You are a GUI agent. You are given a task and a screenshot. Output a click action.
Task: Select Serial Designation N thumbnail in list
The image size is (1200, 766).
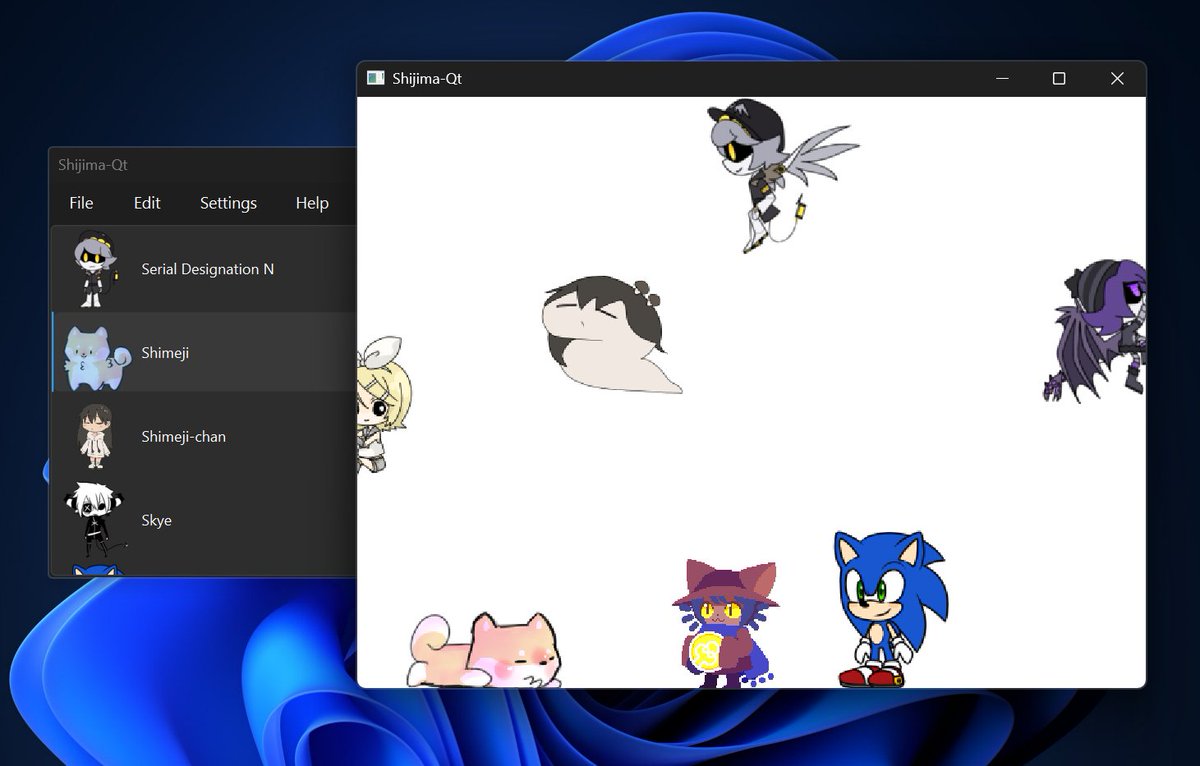(96, 269)
